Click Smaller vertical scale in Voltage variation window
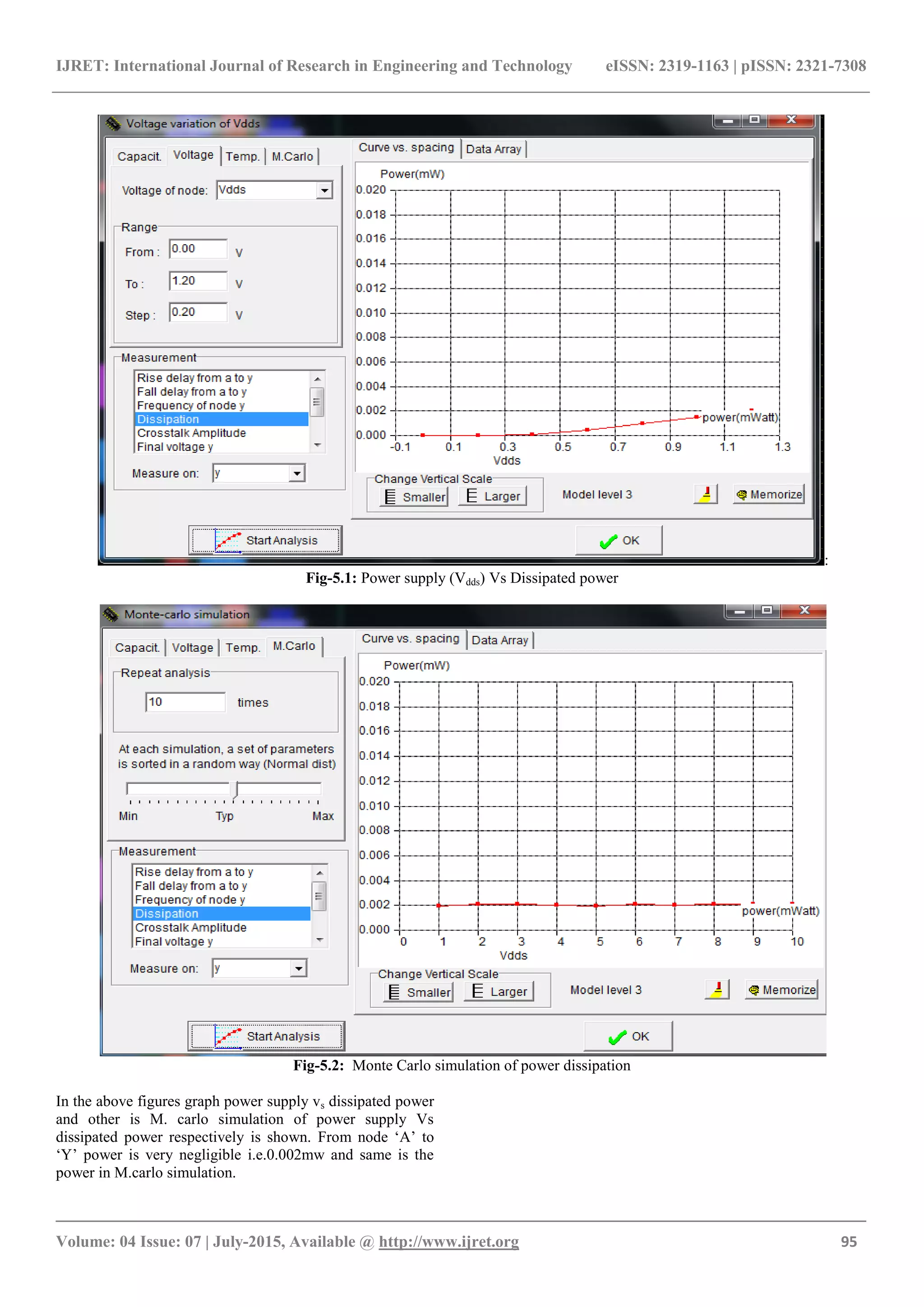This screenshot has height=1307, width=924. [414, 497]
